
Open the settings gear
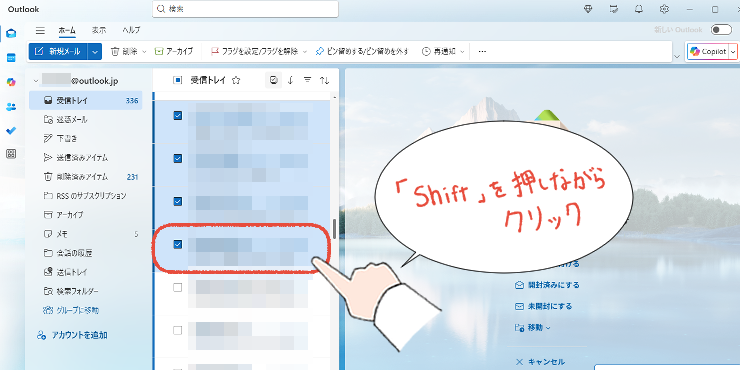click(664, 9)
